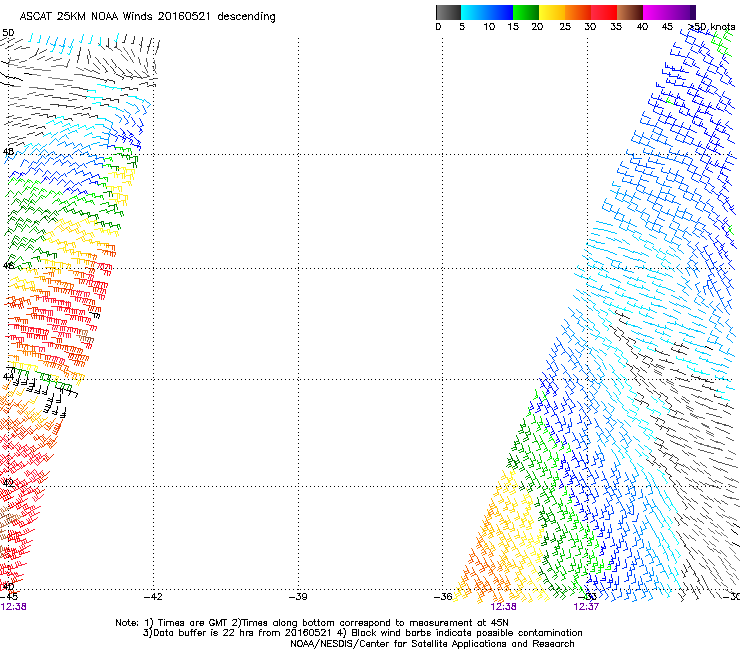Image resolution: width=740 pixels, height=650 pixels.
Task: Select the '-36' longitude label
Action: click(x=443, y=597)
